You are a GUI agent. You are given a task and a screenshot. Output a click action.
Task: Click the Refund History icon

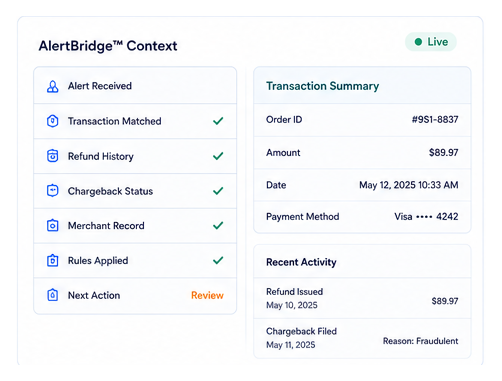click(52, 156)
